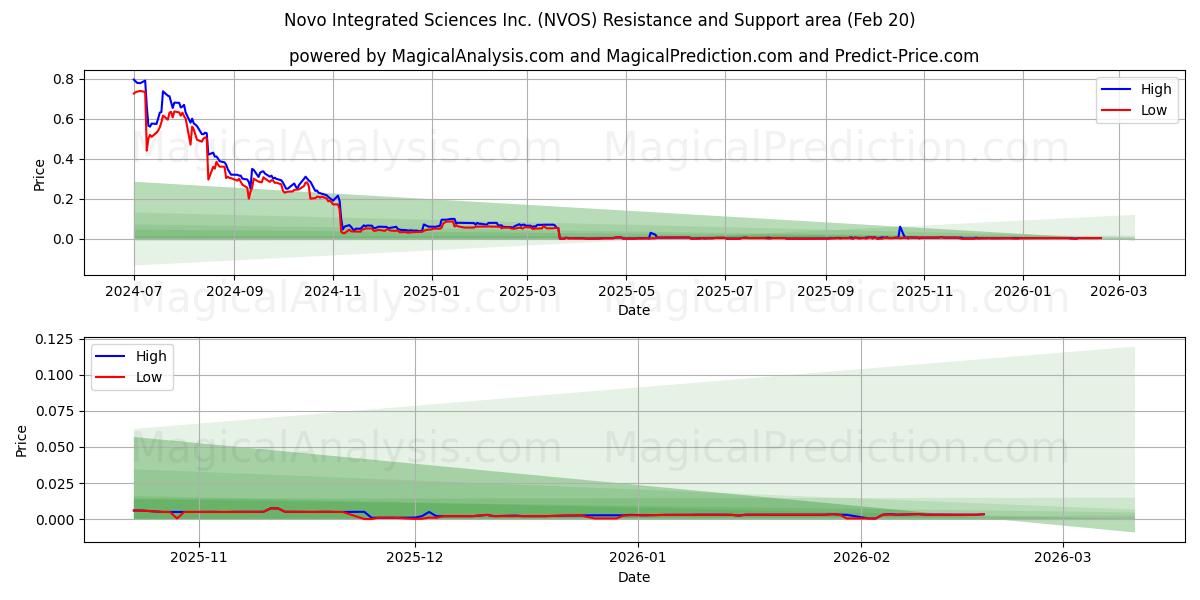The image size is (1200, 600).
Task: Click the '0.0' price tick on the top chart
Action: [x=65, y=239]
